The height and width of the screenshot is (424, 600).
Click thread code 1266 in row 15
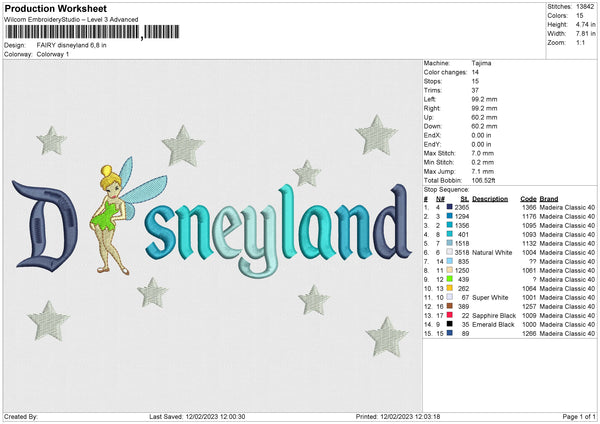[529, 333]
